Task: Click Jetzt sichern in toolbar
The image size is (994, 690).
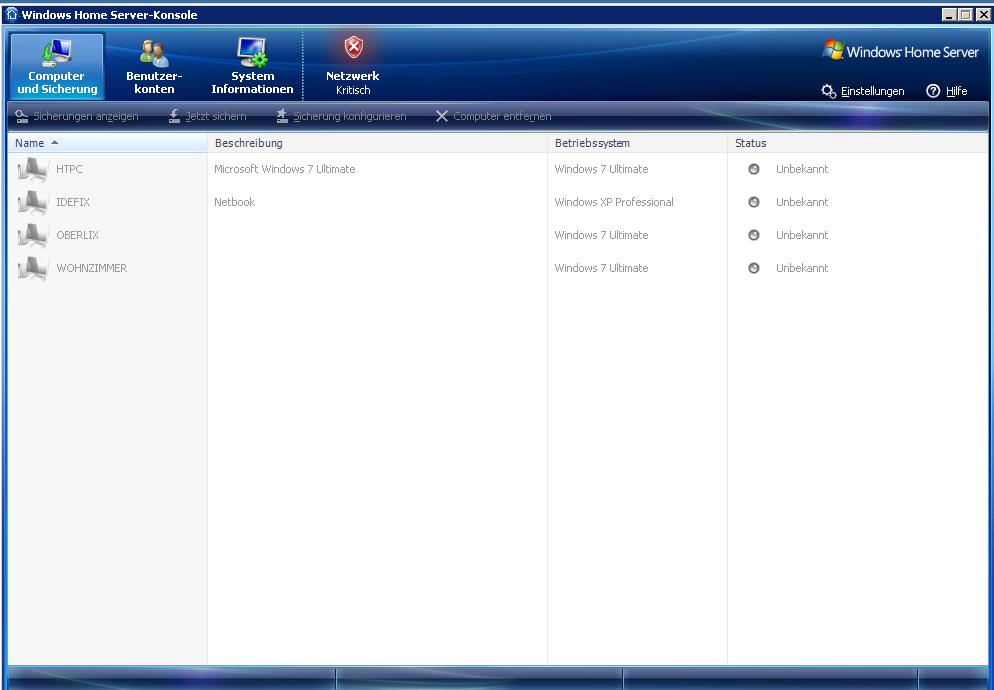Action: point(207,117)
